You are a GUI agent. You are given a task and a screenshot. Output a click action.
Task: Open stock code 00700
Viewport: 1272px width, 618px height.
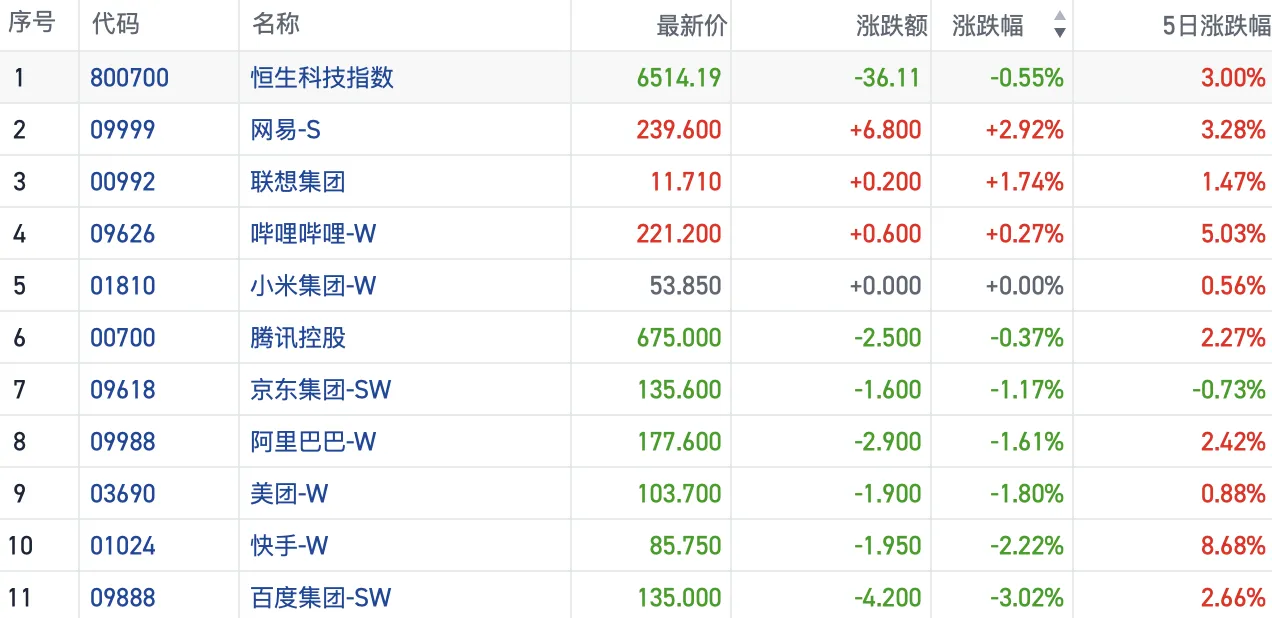(123, 338)
